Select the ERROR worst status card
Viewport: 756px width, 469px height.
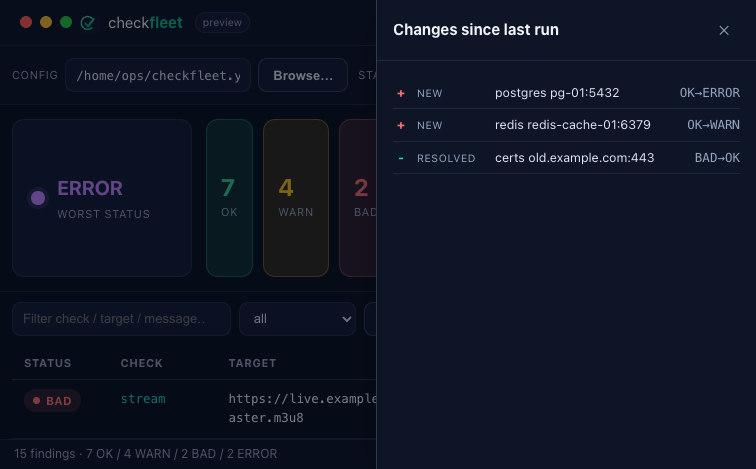(x=102, y=198)
